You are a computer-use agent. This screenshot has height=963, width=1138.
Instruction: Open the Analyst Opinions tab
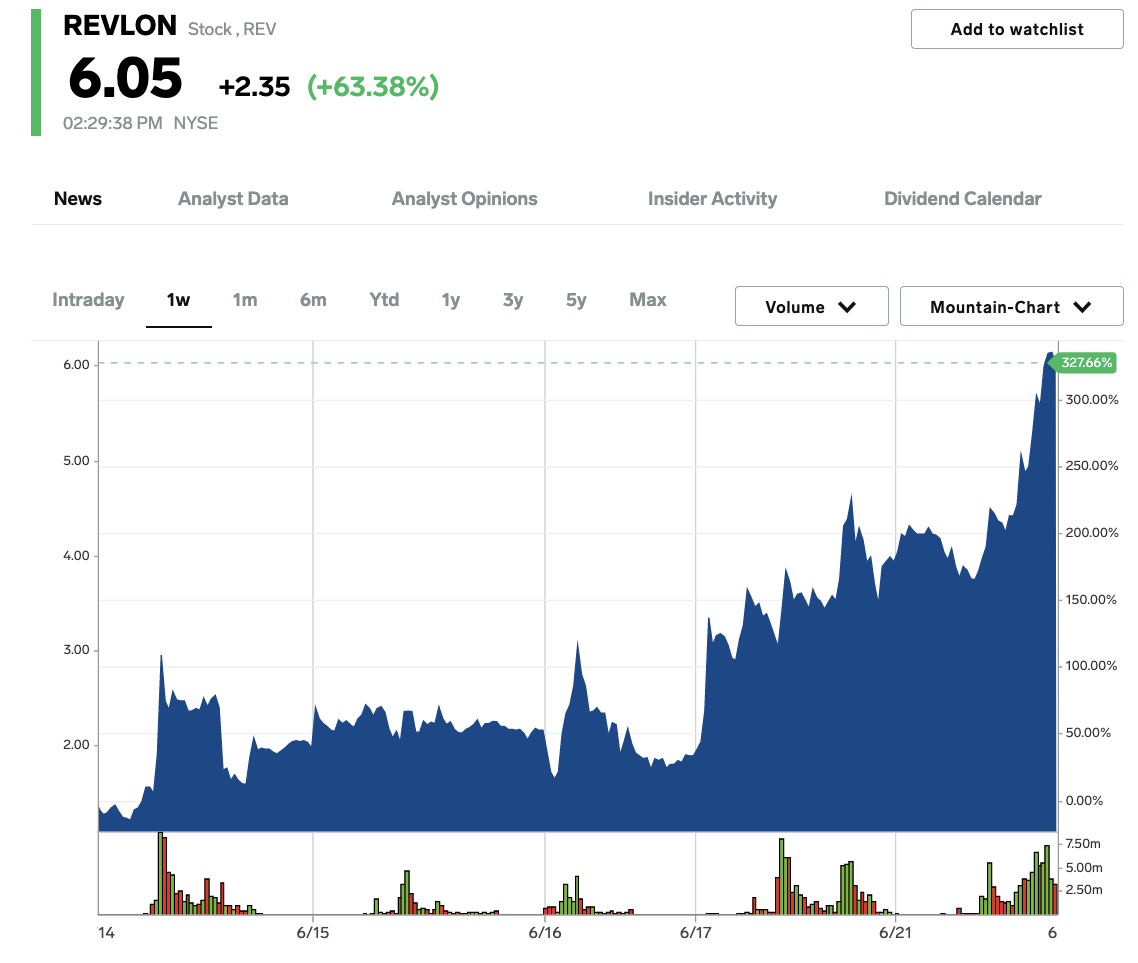464,199
